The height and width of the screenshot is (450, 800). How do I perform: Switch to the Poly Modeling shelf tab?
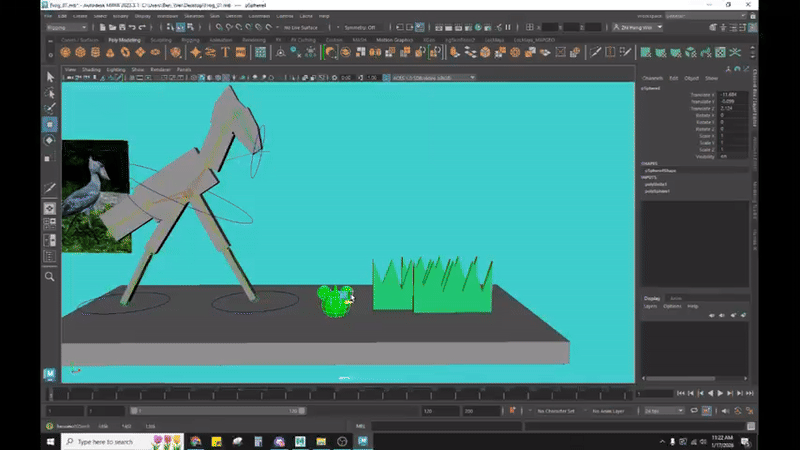(122, 40)
